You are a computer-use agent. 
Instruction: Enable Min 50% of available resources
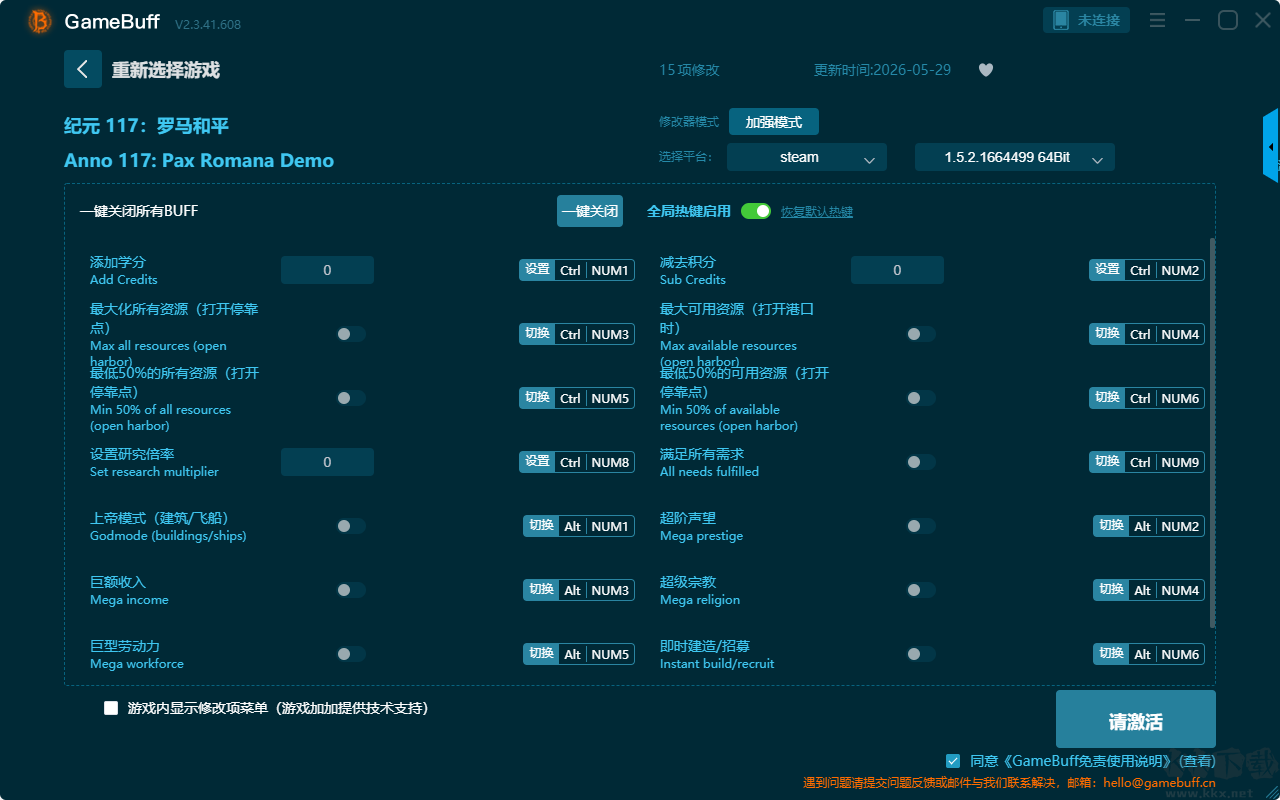pyautogui.click(x=921, y=398)
